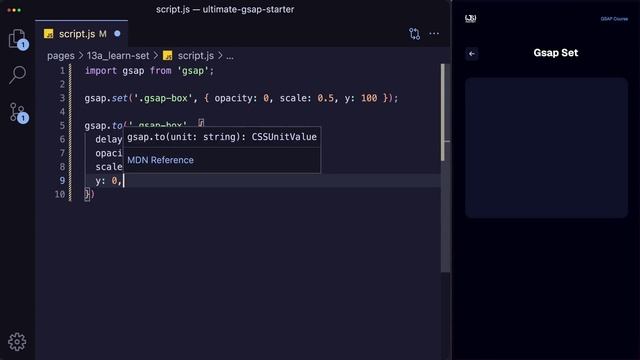Image resolution: width=640 pixels, height=360 pixels.
Task: Click the animation preview box area
Action: [546, 147]
